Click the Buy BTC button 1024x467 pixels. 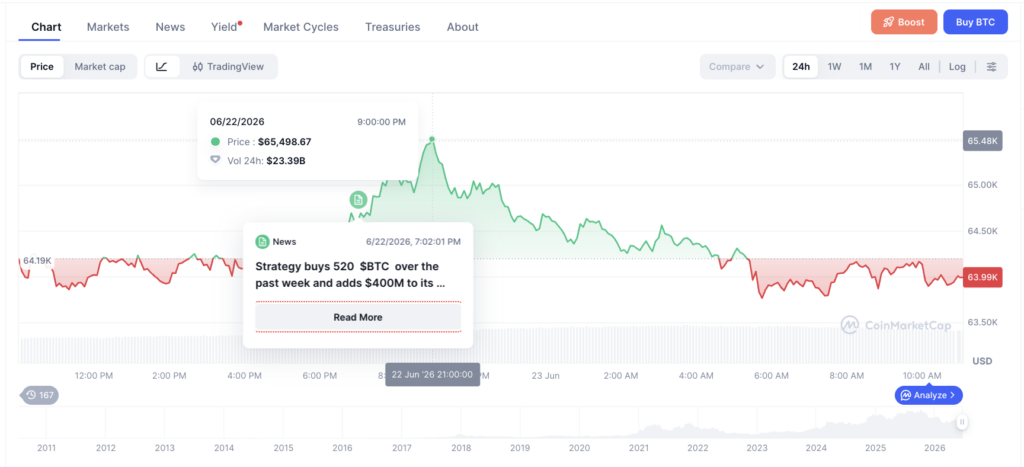pos(975,22)
